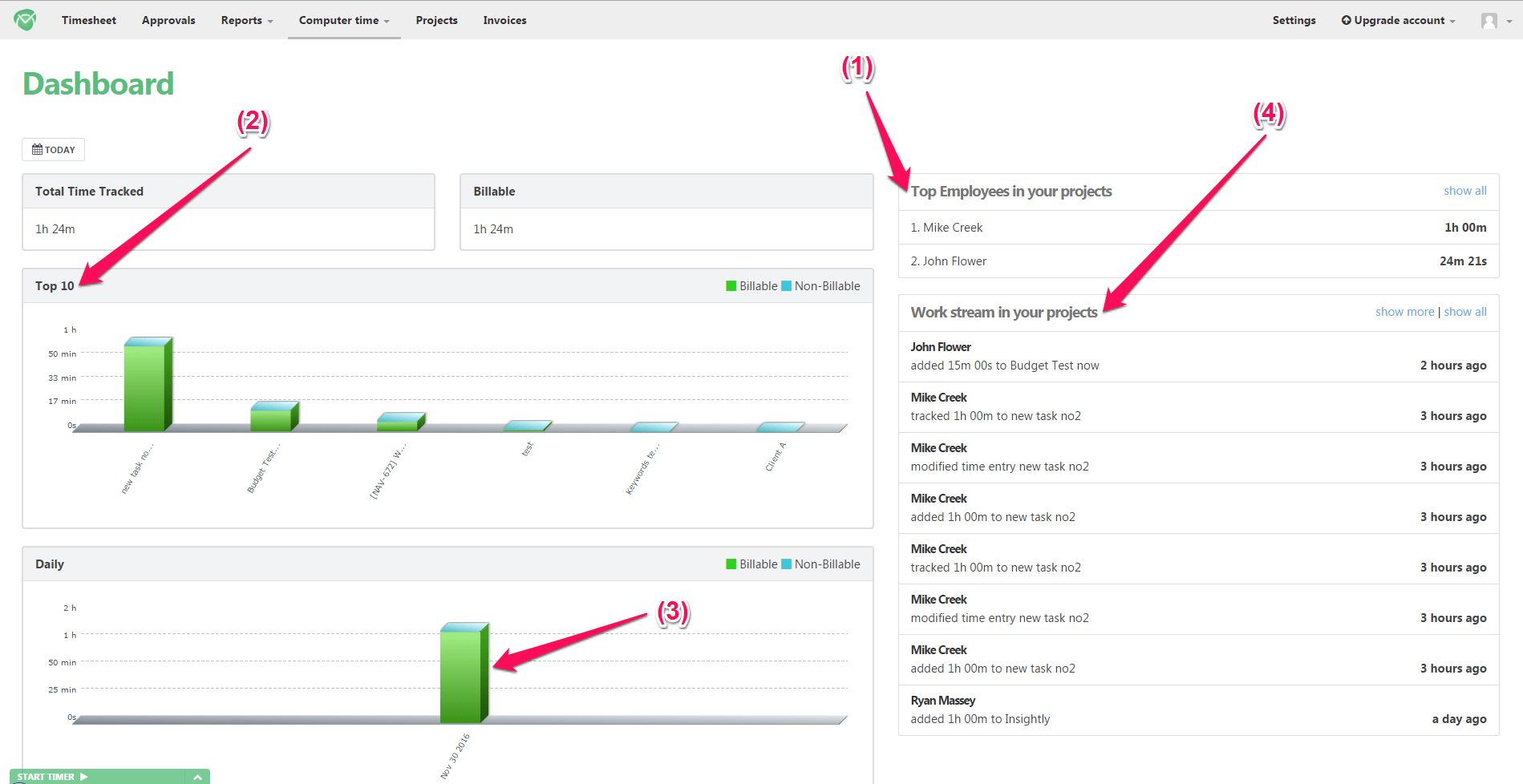Click the Nov 30 2016 bar in Daily chart

pyautogui.click(x=463, y=675)
